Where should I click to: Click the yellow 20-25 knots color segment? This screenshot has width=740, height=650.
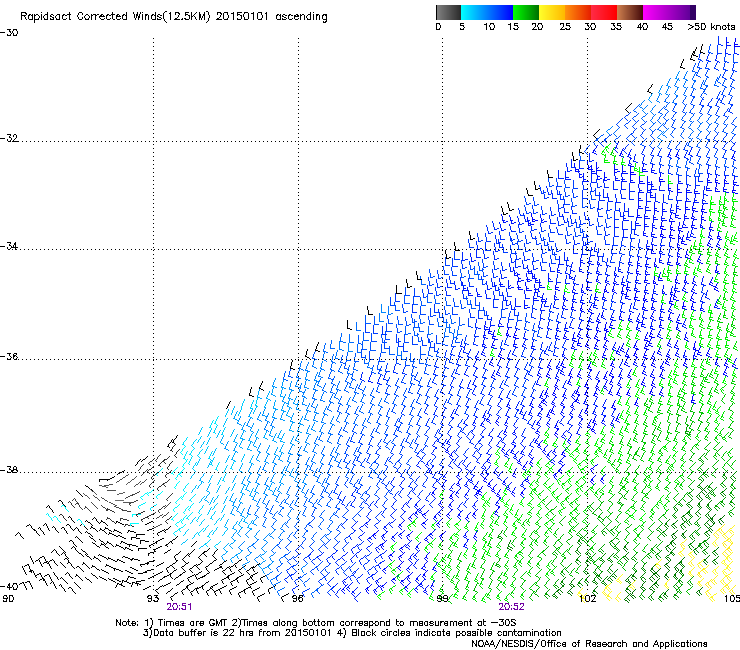pyautogui.click(x=552, y=12)
